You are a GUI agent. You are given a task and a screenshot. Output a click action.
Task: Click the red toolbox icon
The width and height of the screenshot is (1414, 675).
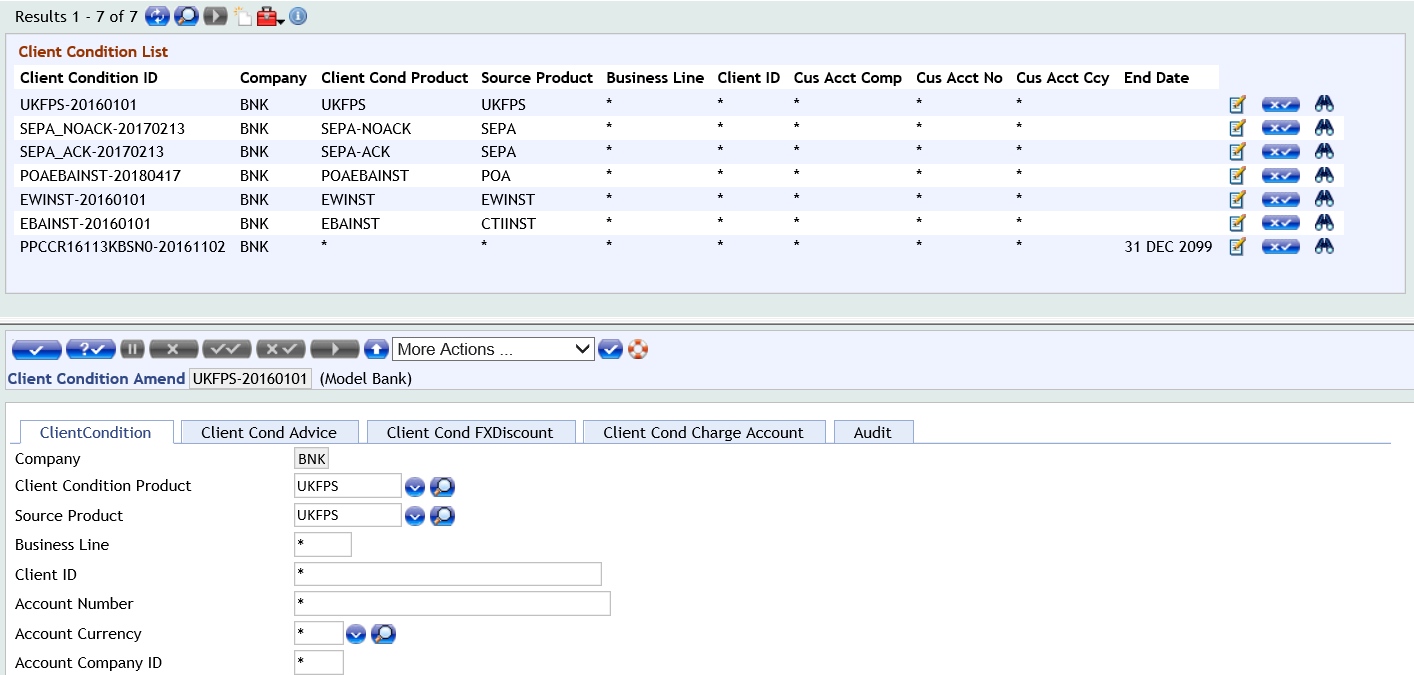click(x=267, y=16)
